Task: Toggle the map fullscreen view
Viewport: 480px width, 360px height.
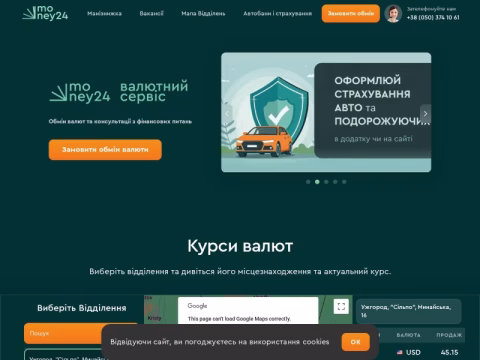Action: (341, 306)
